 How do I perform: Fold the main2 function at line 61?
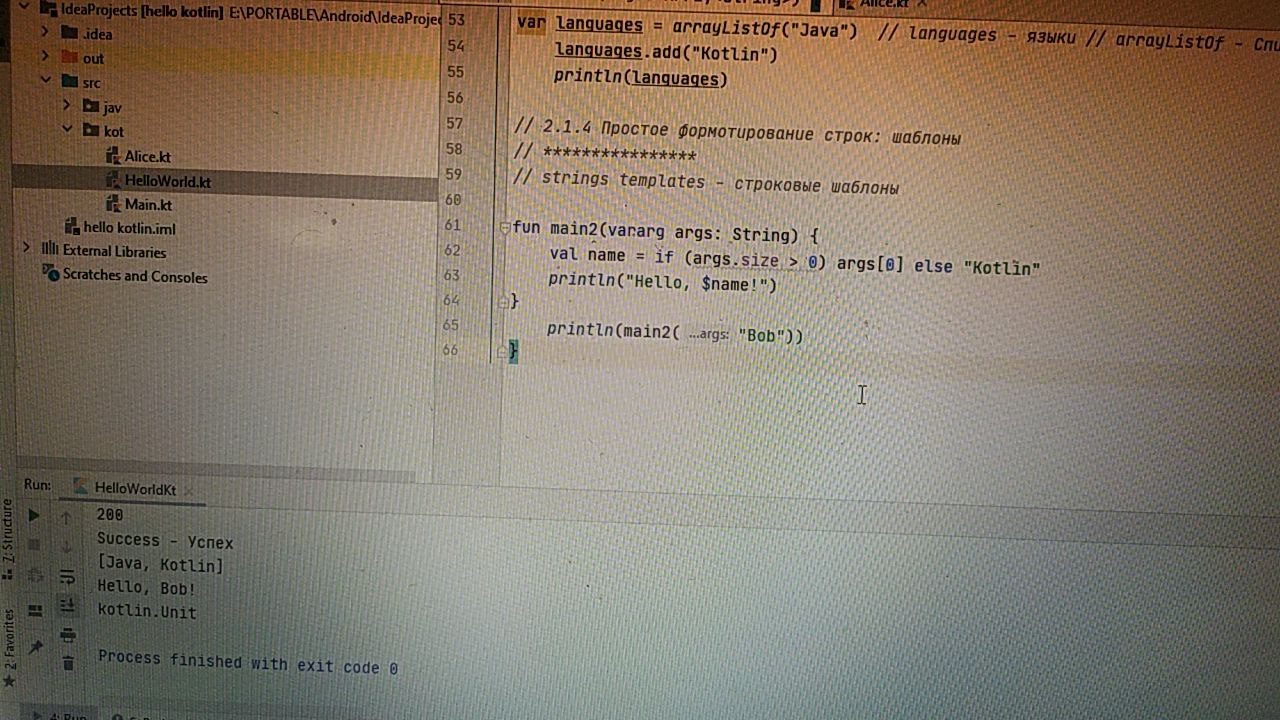[x=505, y=228]
